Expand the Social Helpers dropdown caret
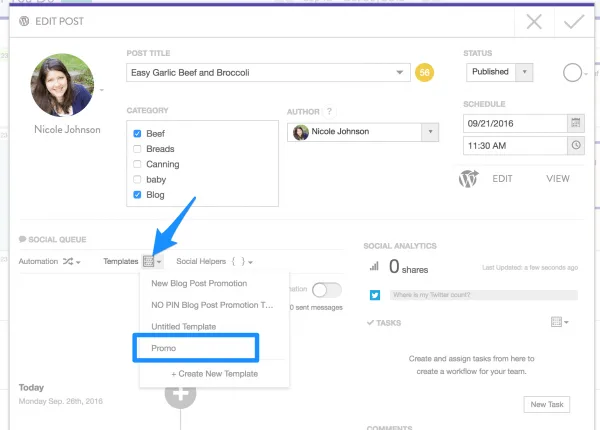The image size is (600, 430). (x=250, y=262)
